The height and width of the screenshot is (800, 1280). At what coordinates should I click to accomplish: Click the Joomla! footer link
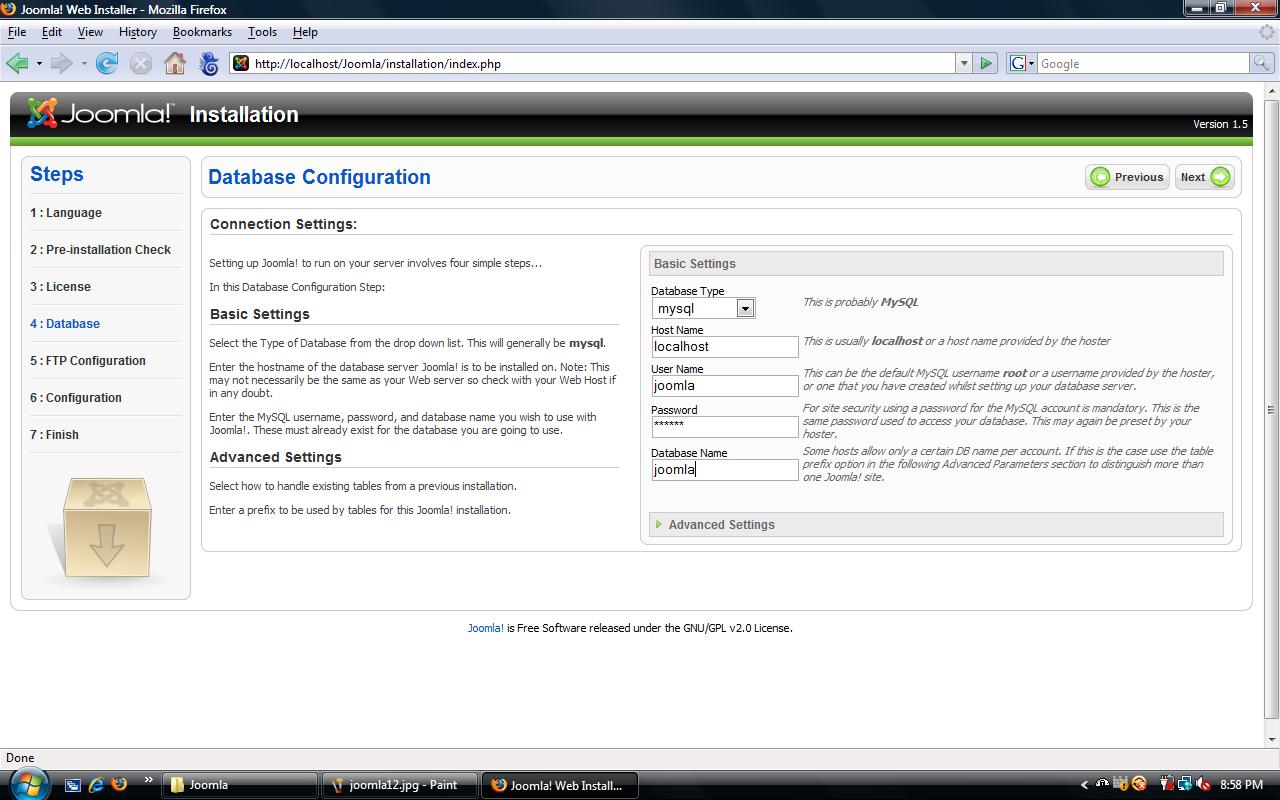[485, 628]
